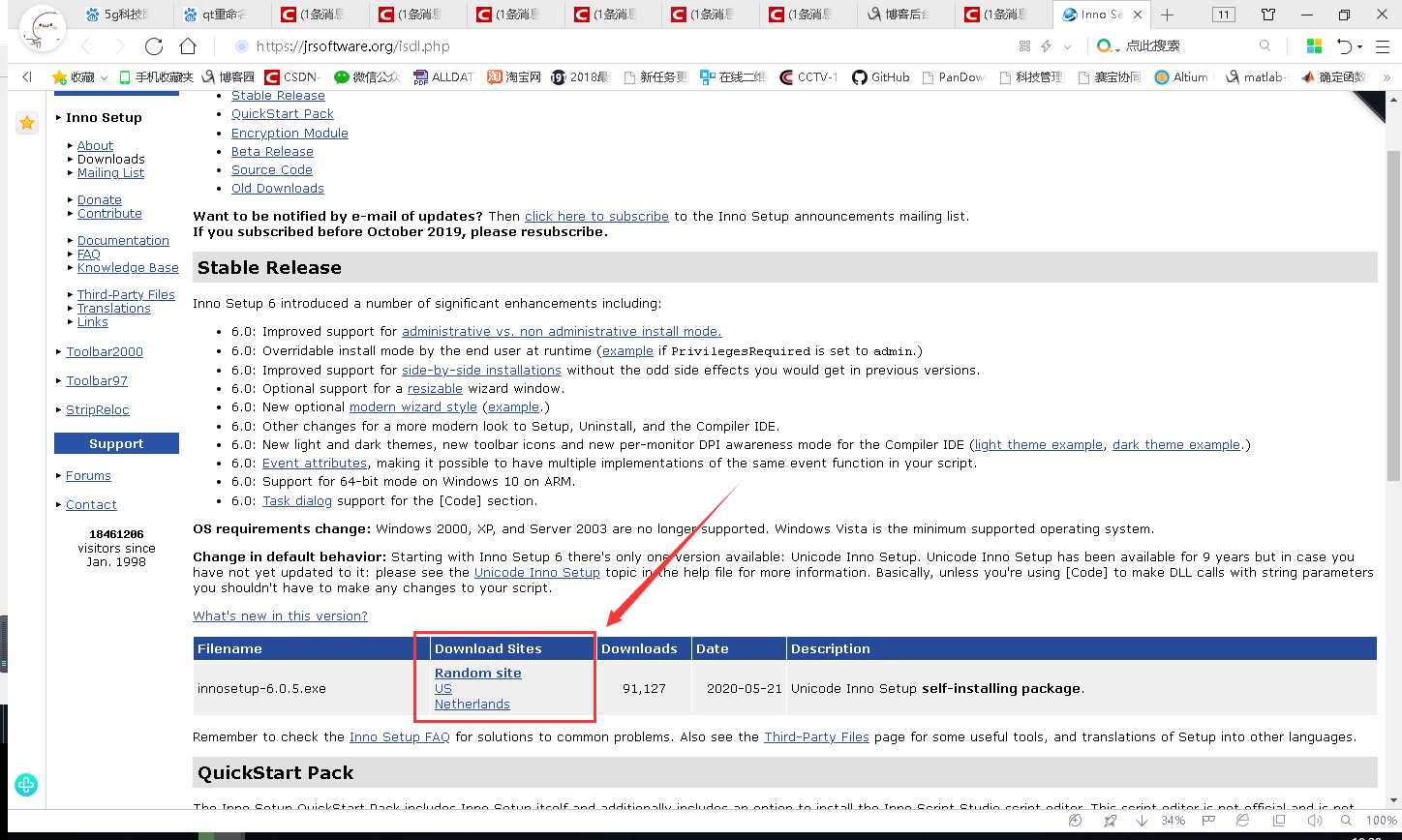
Task: Click the tab counter box showing 11
Action: (1224, 15)
